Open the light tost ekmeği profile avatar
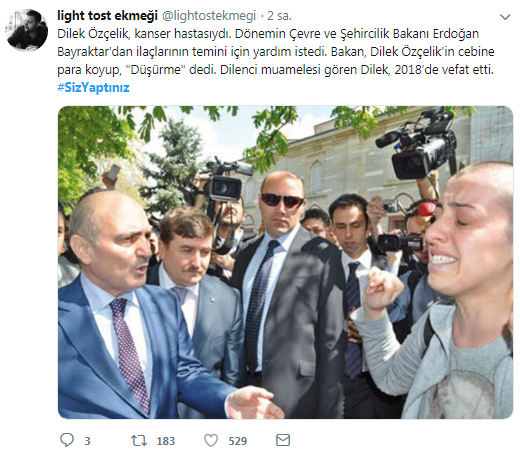This screenshot has width=520, height=455. pos(27,30)
